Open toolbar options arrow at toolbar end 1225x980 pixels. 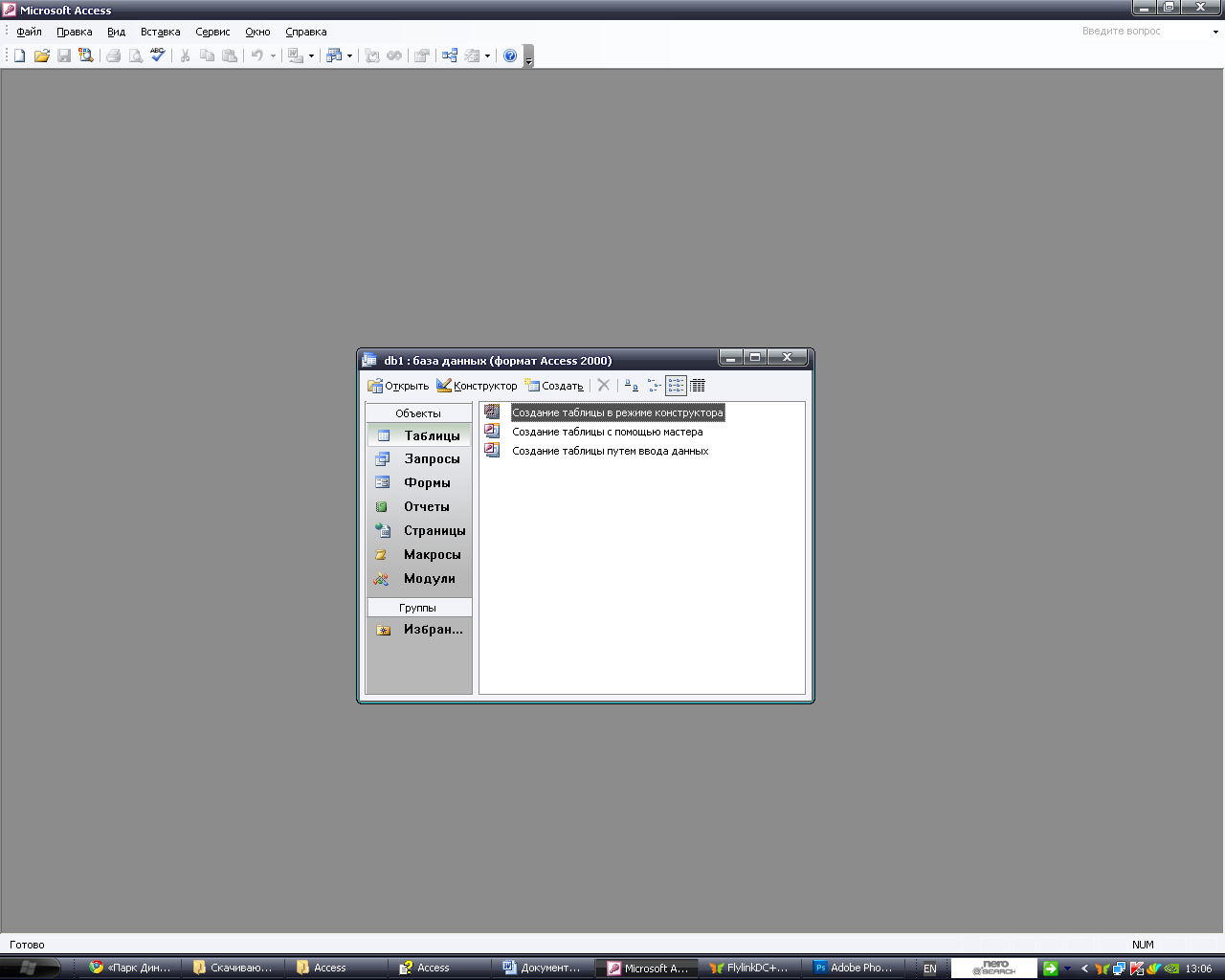(x=528, y=56)
